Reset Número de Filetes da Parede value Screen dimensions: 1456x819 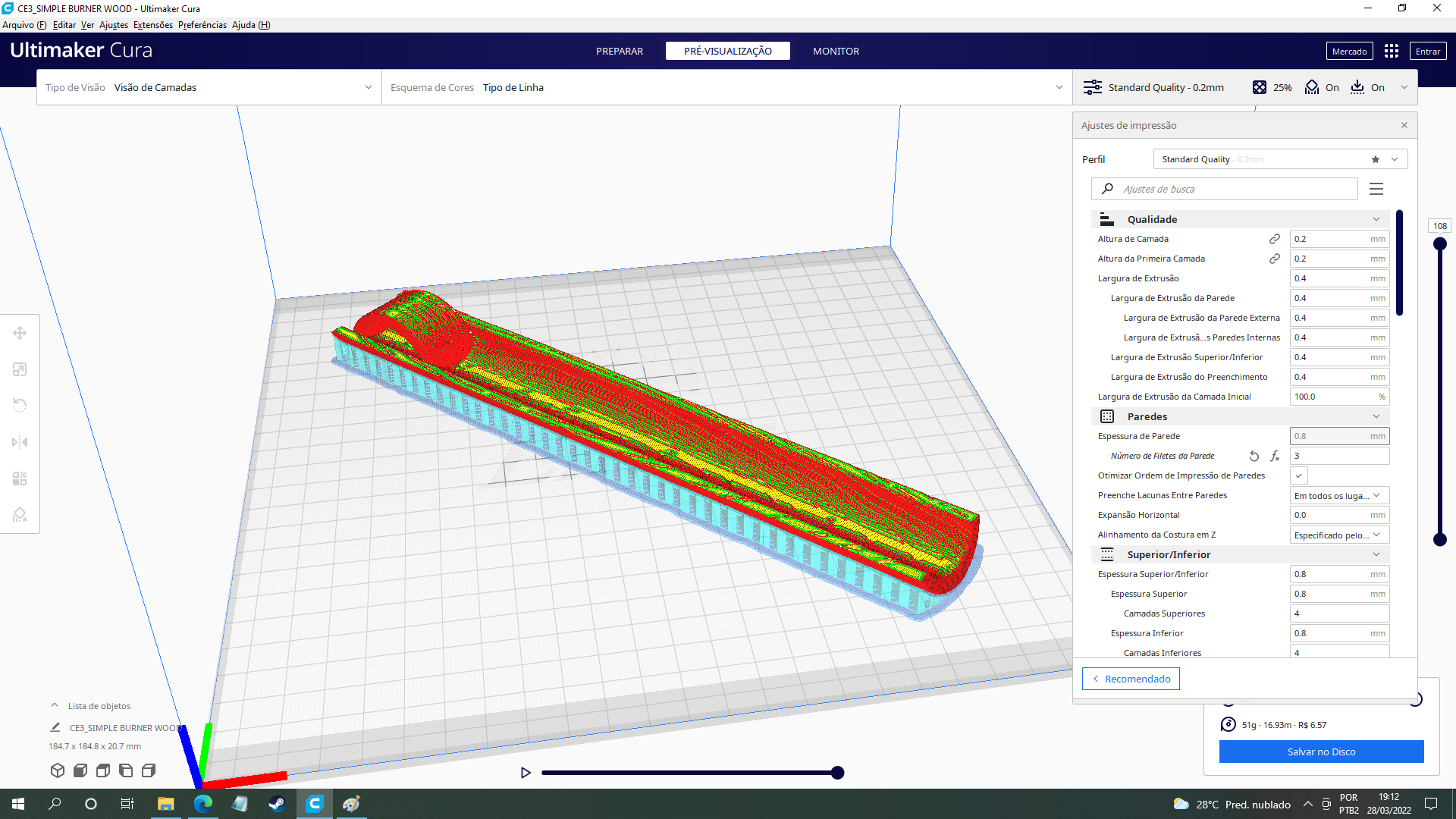1254,456
